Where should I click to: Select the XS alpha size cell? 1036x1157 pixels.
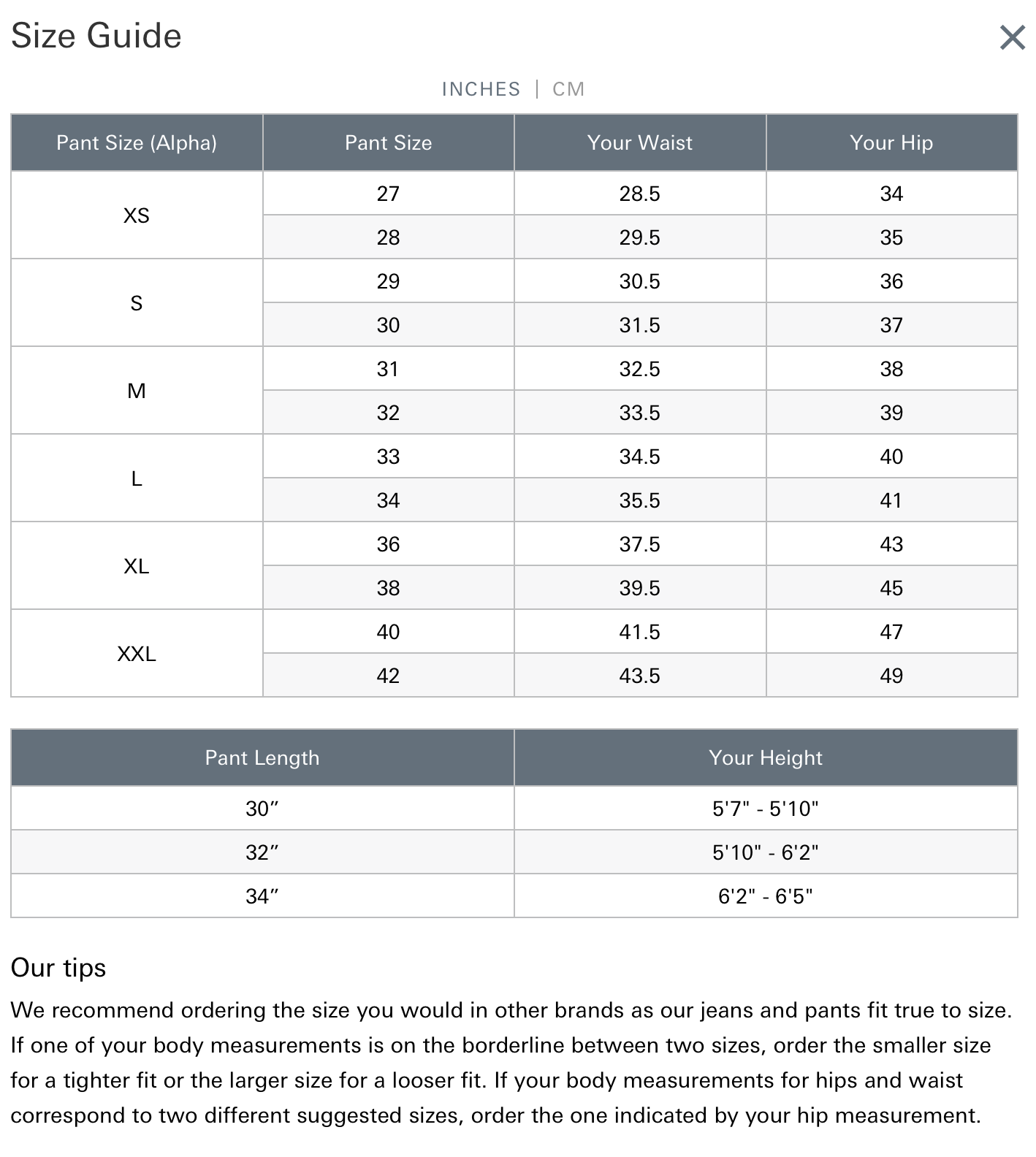(x=137, y=215)
